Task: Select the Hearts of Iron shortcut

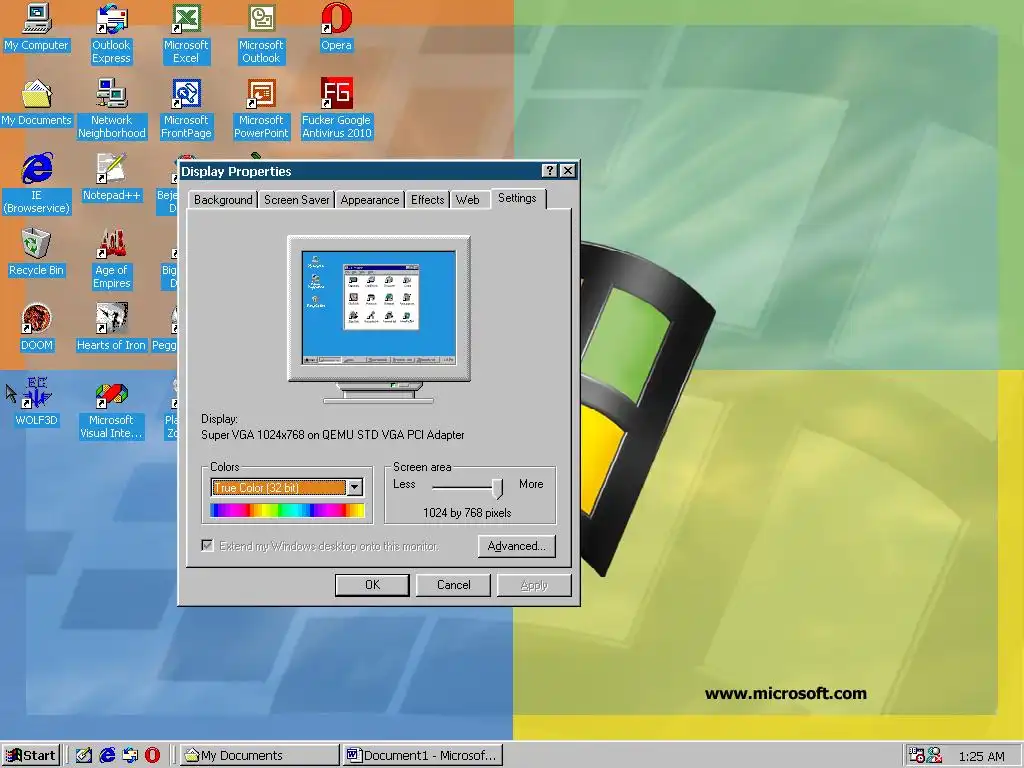Action: point(111,328)
